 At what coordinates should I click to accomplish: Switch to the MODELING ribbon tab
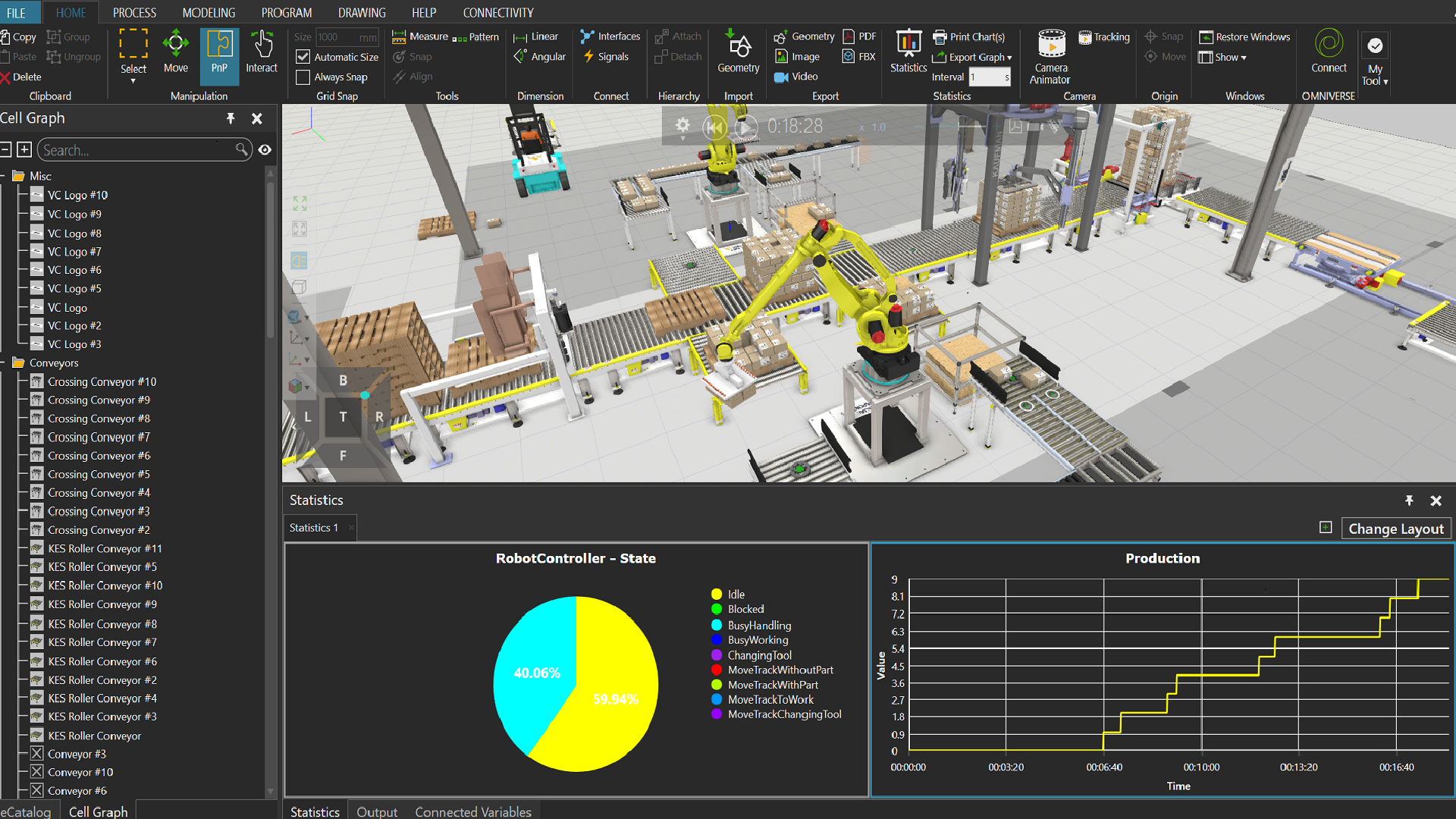coord(208,12)
